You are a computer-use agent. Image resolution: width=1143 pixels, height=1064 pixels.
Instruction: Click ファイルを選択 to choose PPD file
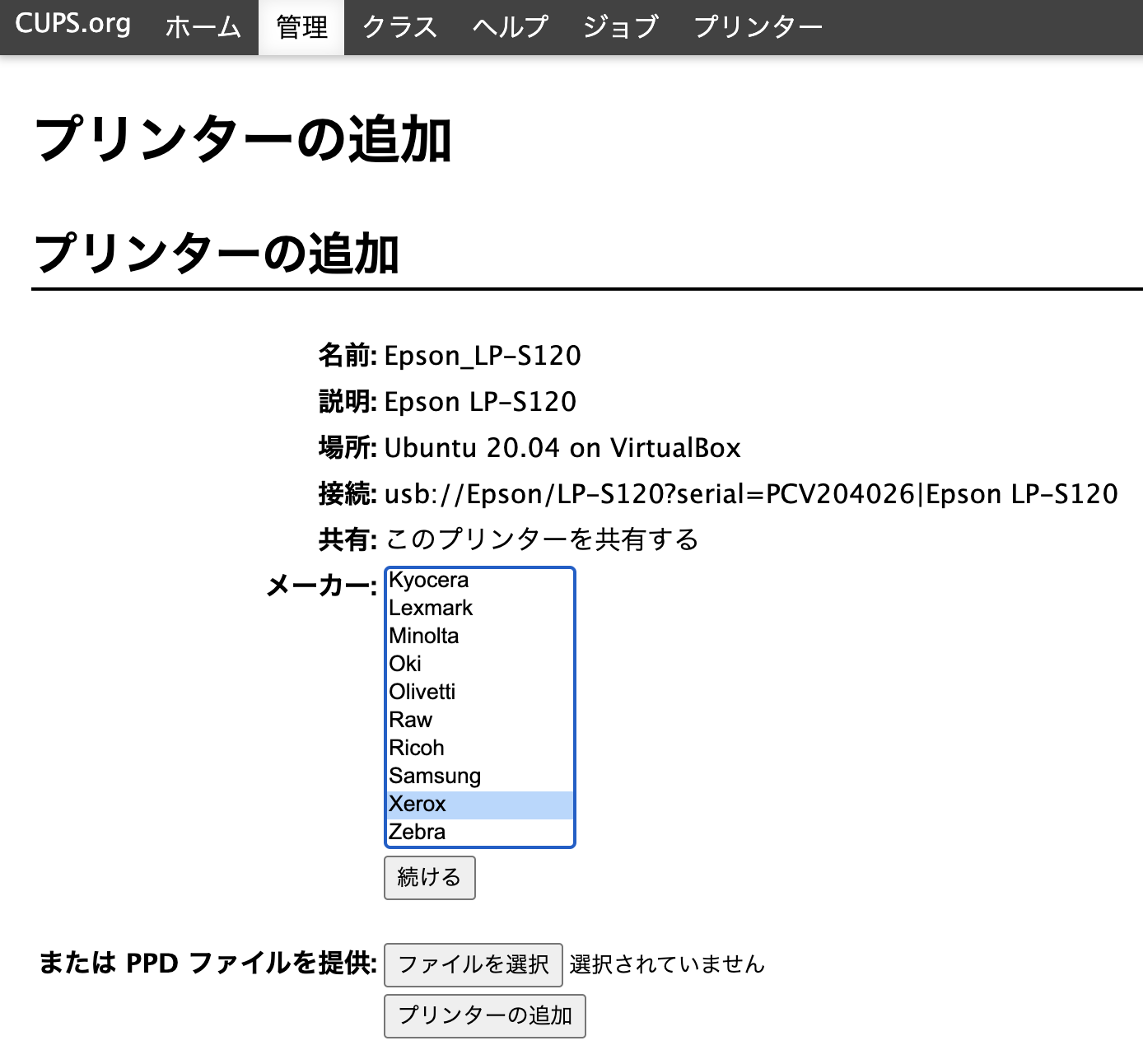tap(474, 964)
